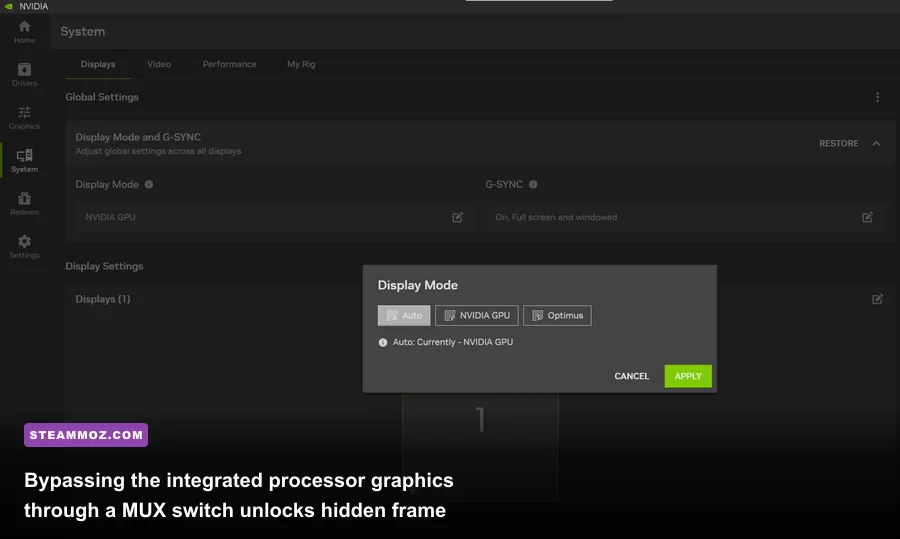Go to Home in the sidebar
The width and height of the screenshot is (900, 539).
point(24,32)
